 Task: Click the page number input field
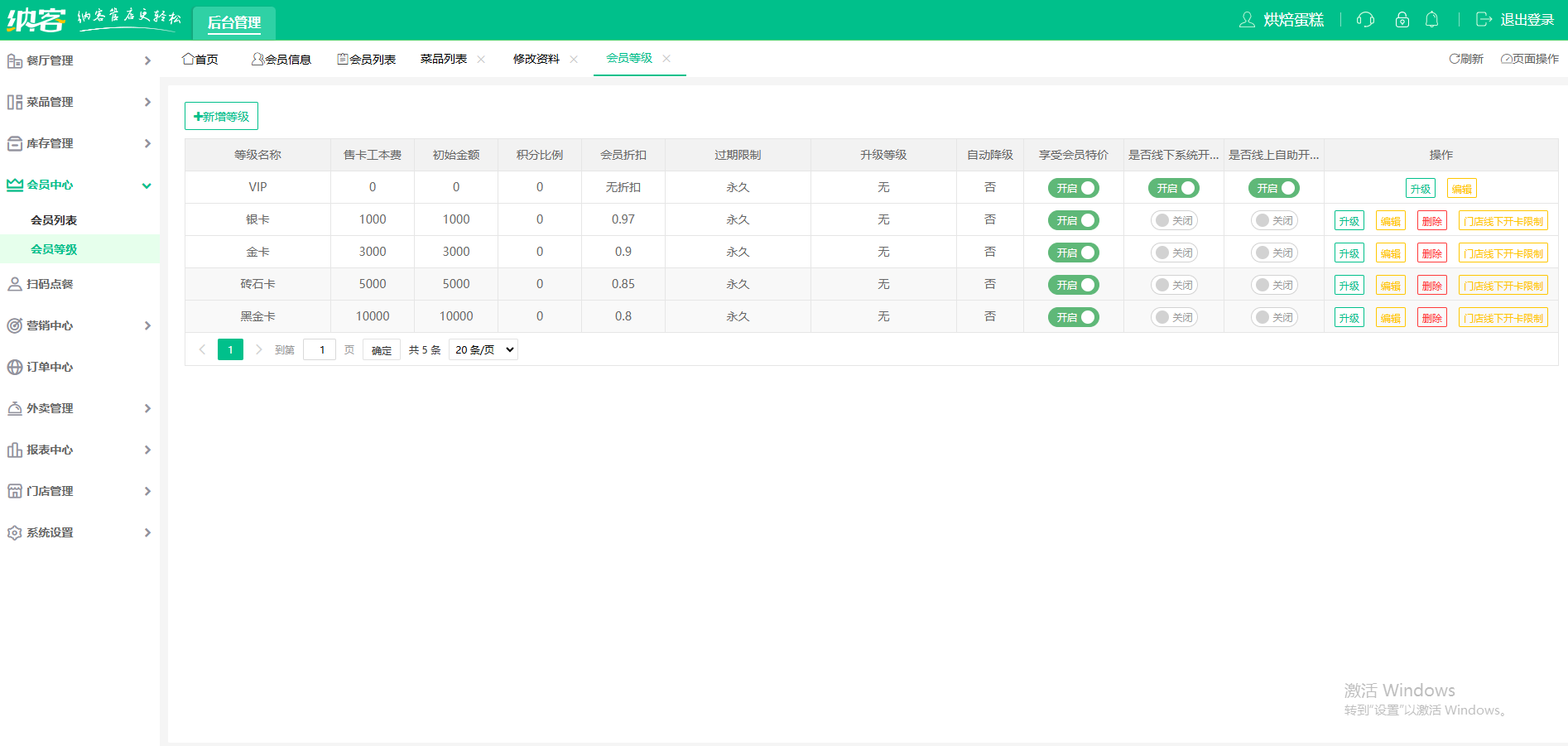tap(320, 349)
